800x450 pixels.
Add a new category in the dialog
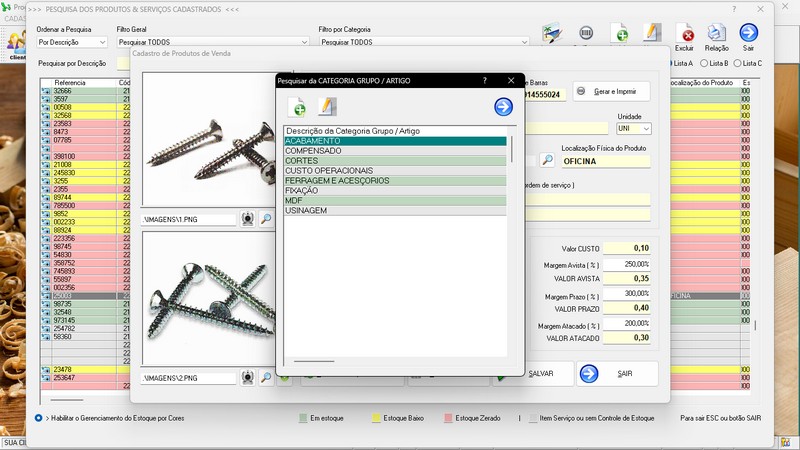(x=297, y=107)
